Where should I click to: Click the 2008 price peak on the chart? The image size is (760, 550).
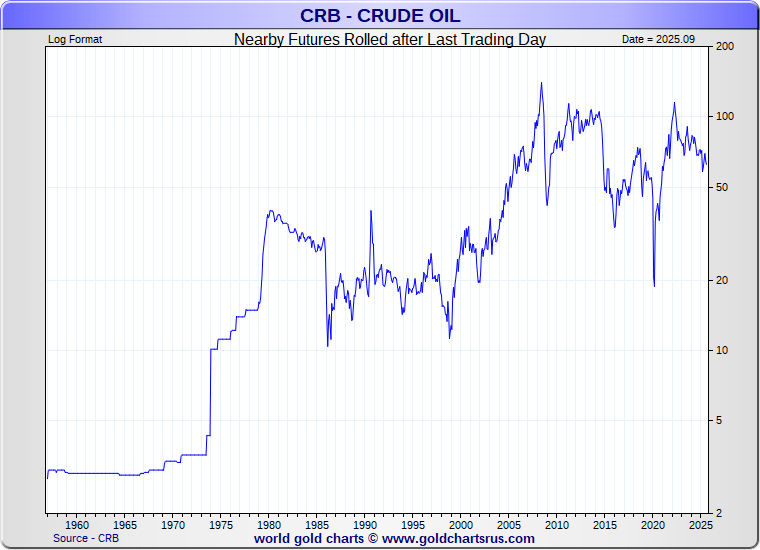coord(541,83)
